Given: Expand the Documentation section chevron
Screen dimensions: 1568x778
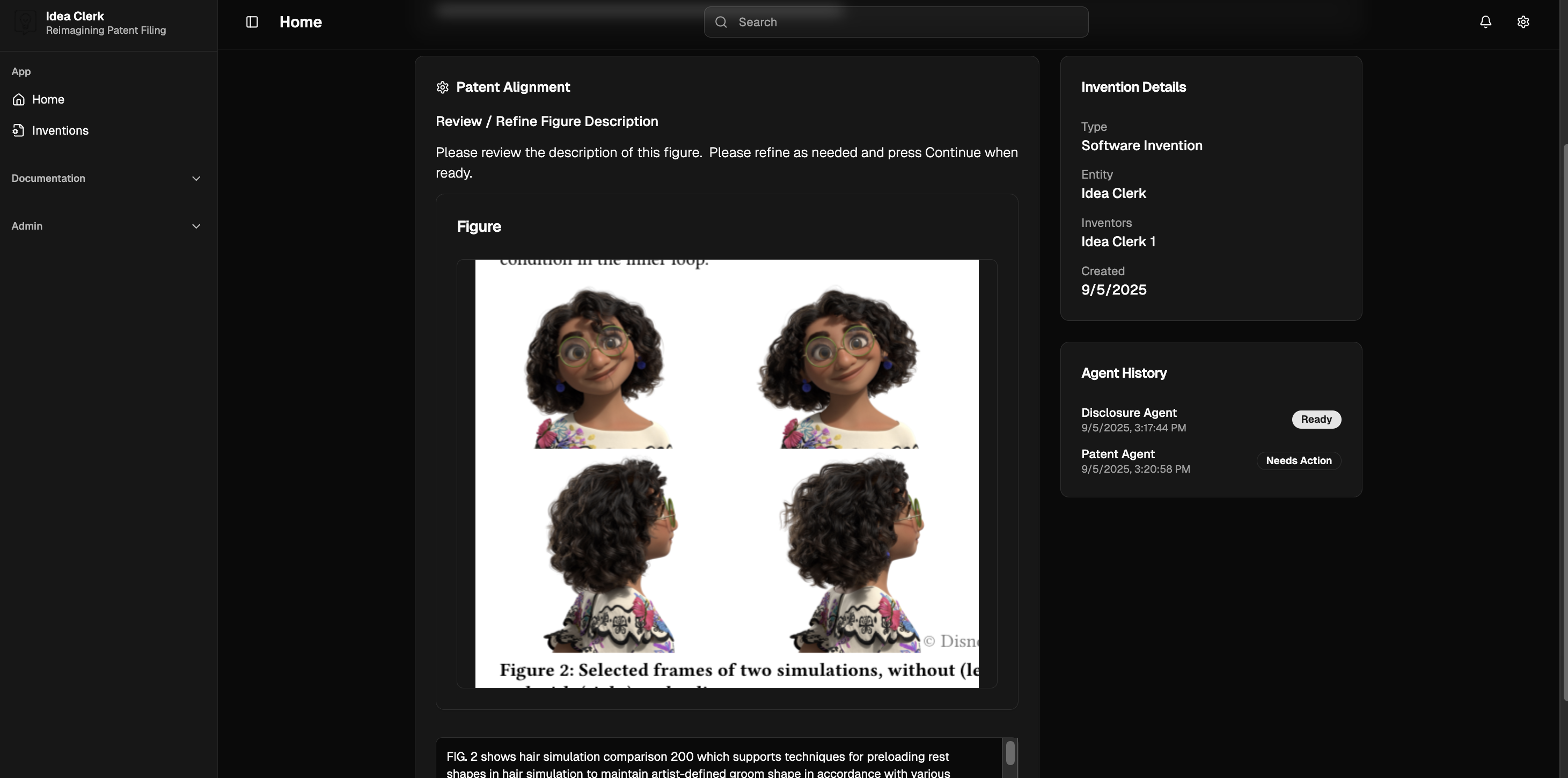Looking at the screenshot, I should pos(196,178).
